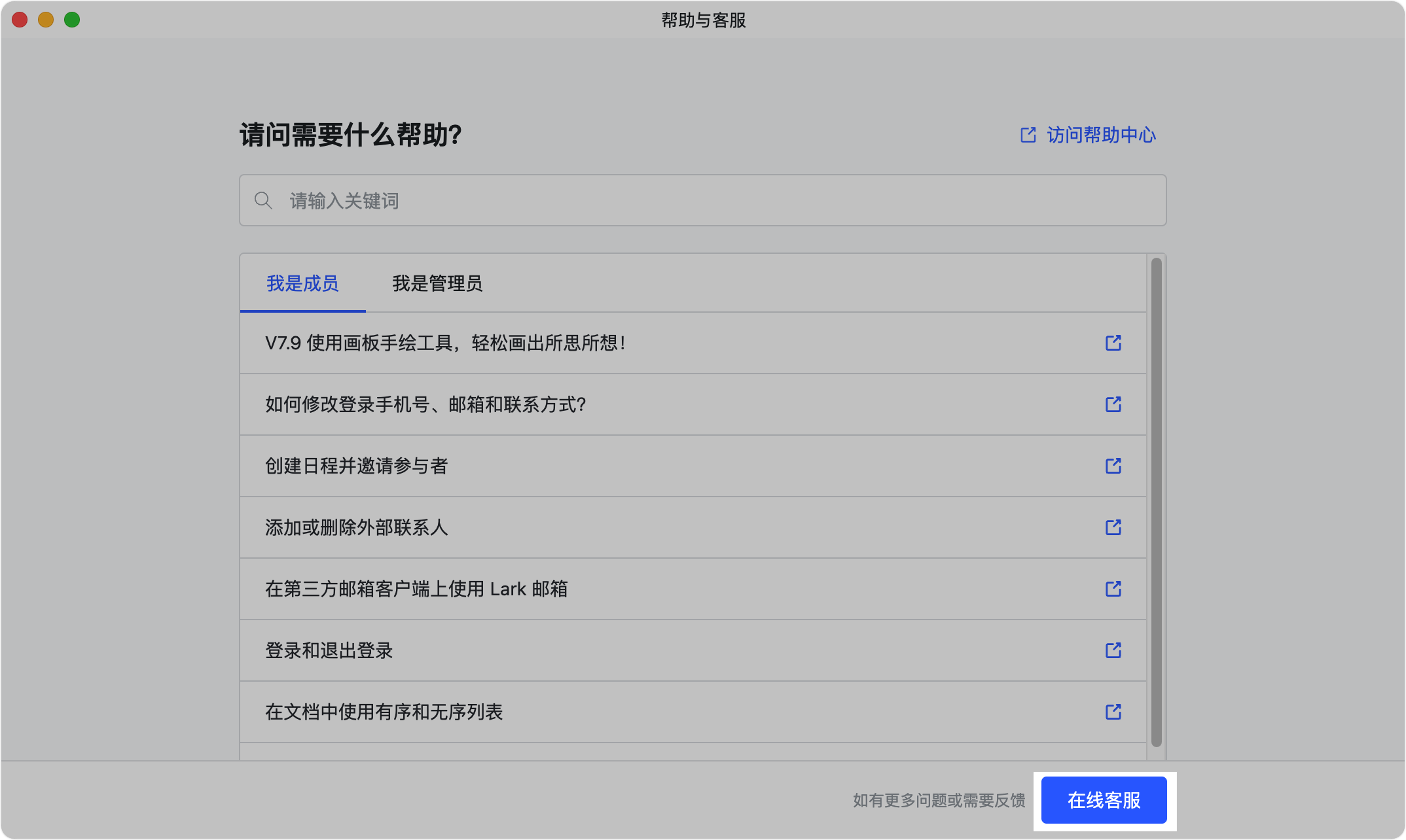Click external link icon for 登录和退出登录
The image size is (1406, 840).
point(1113,650)
